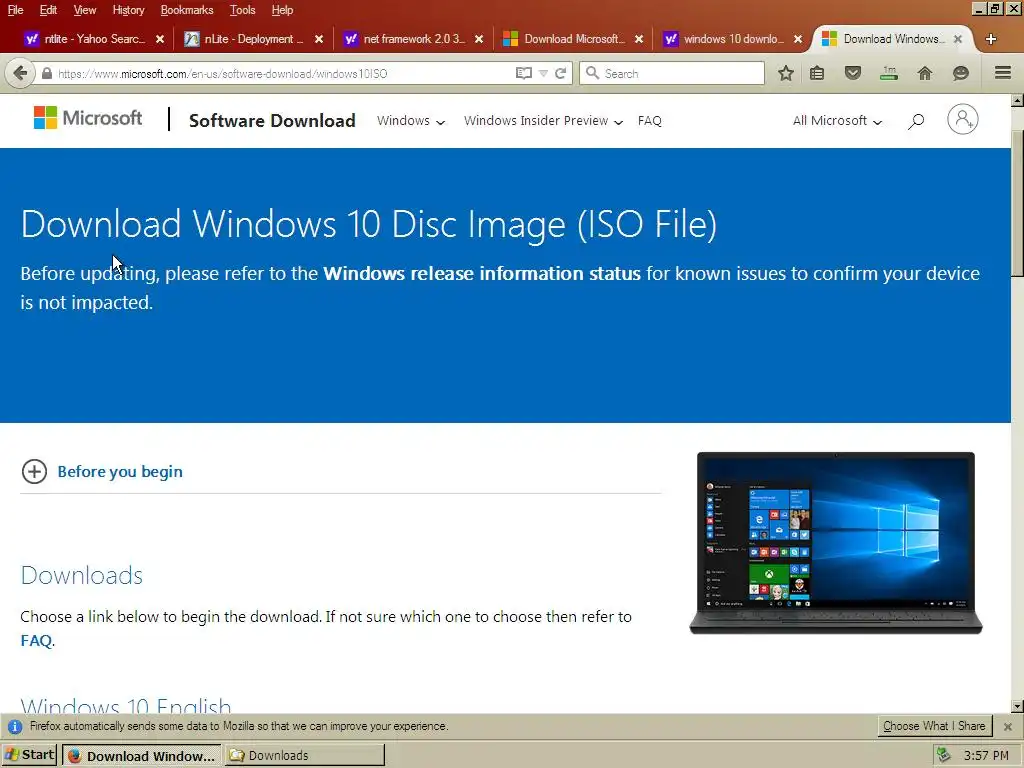Open Windows release information status link
The image size is (1024, 768).
coord(482,273)
